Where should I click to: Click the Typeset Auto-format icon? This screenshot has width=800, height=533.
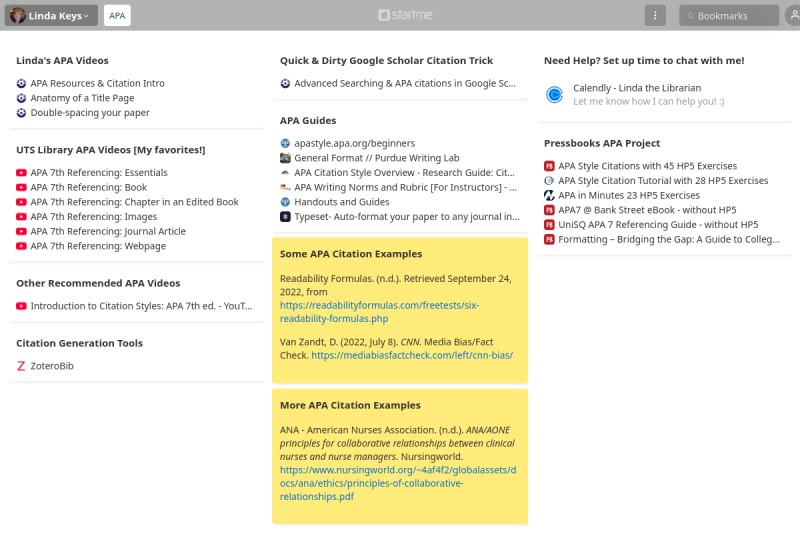285,217
